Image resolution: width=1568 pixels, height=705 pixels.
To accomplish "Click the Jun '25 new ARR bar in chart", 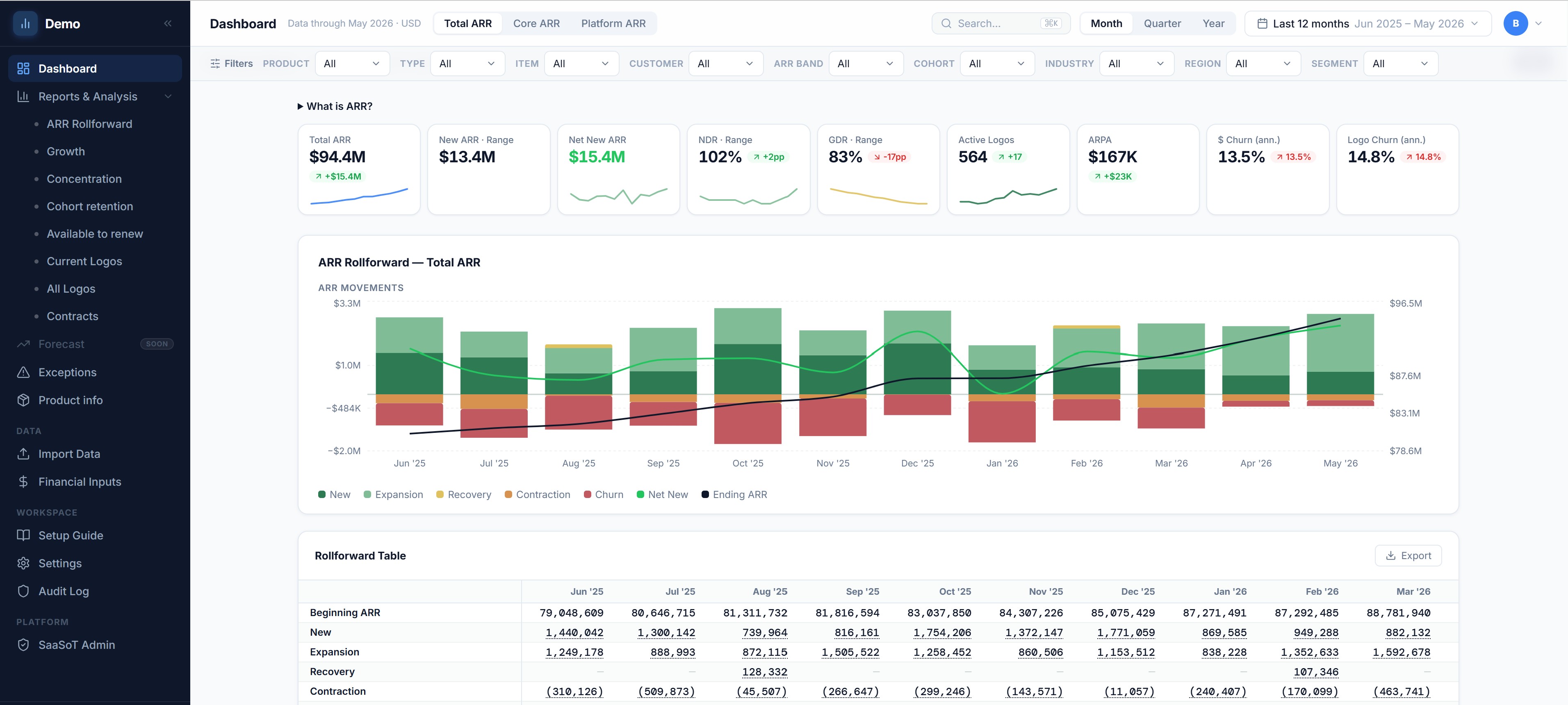I will 409,373.
